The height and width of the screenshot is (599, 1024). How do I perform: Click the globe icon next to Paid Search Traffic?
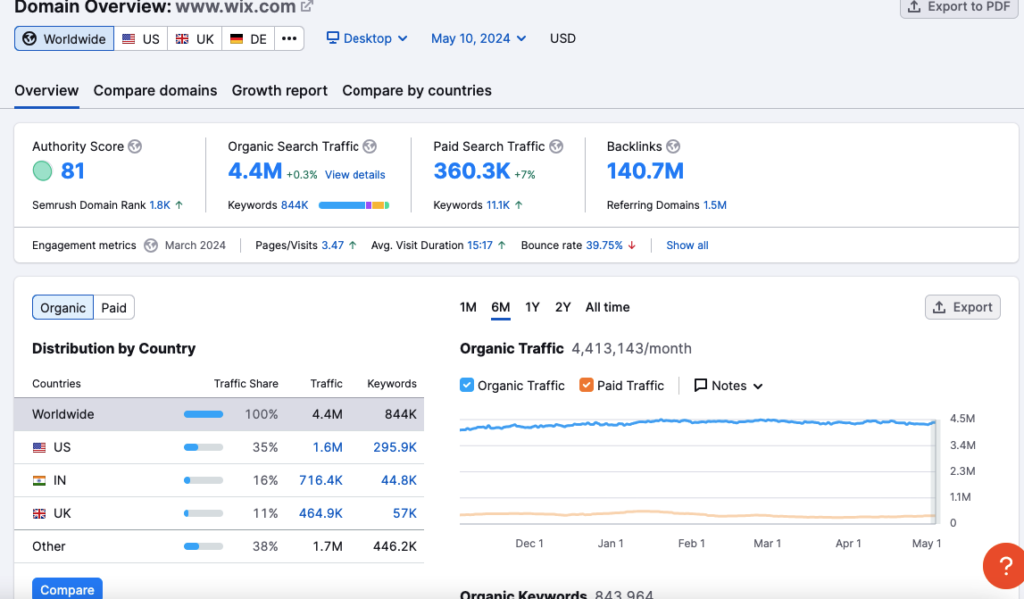556,146
